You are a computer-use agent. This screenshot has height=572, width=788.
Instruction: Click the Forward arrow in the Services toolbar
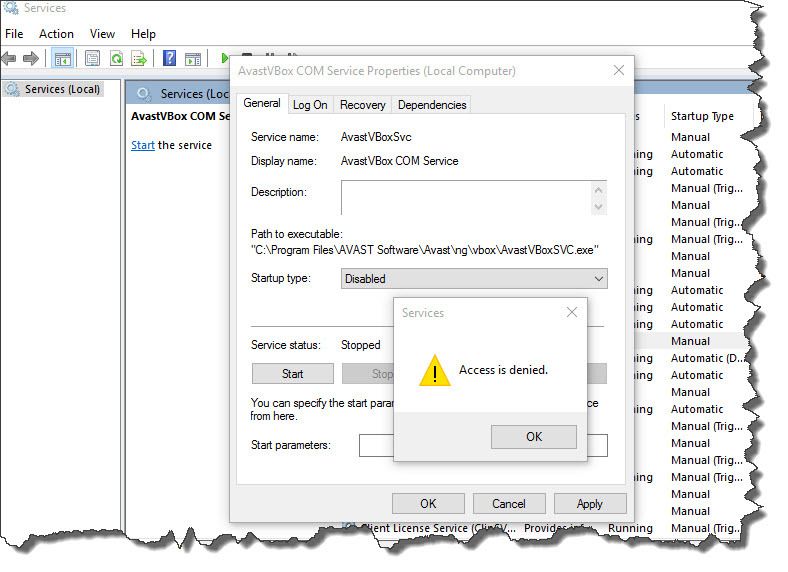31,58
